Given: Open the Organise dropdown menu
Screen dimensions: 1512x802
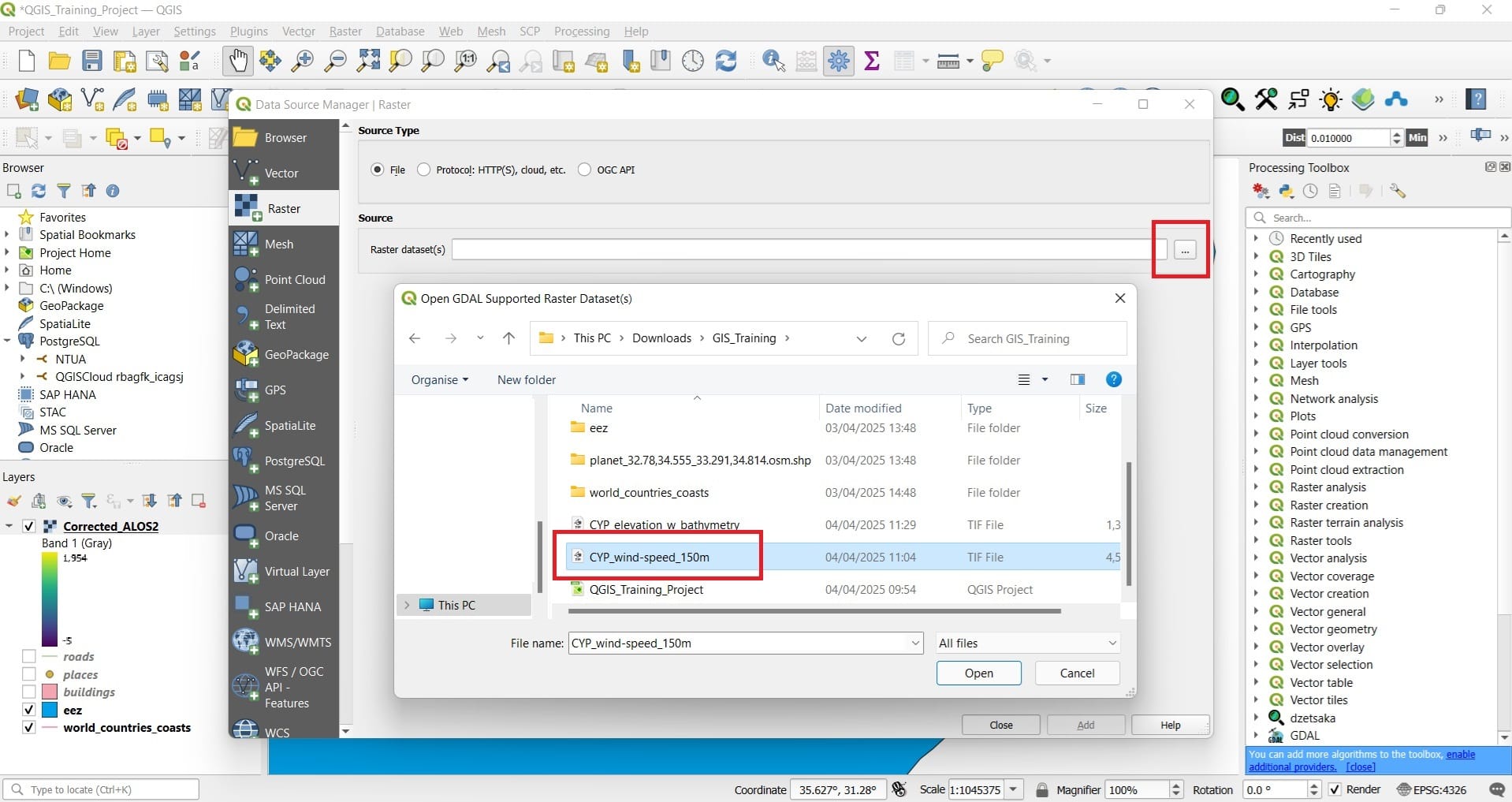Looking at the screenshot, I should click(440, 379).
